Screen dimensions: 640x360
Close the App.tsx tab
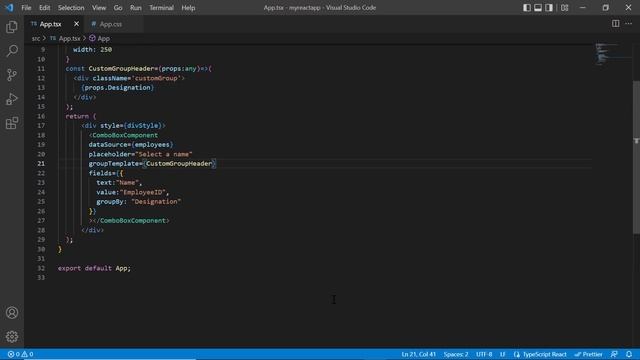(x=76, y=24)
